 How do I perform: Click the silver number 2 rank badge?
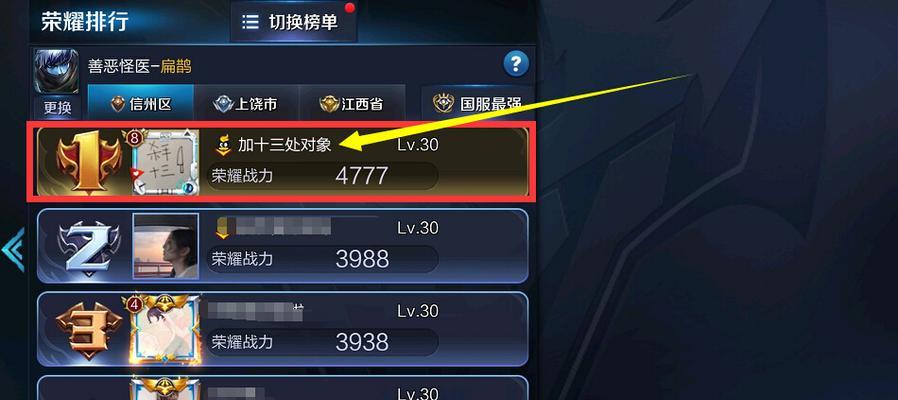[x=88, y=247]
